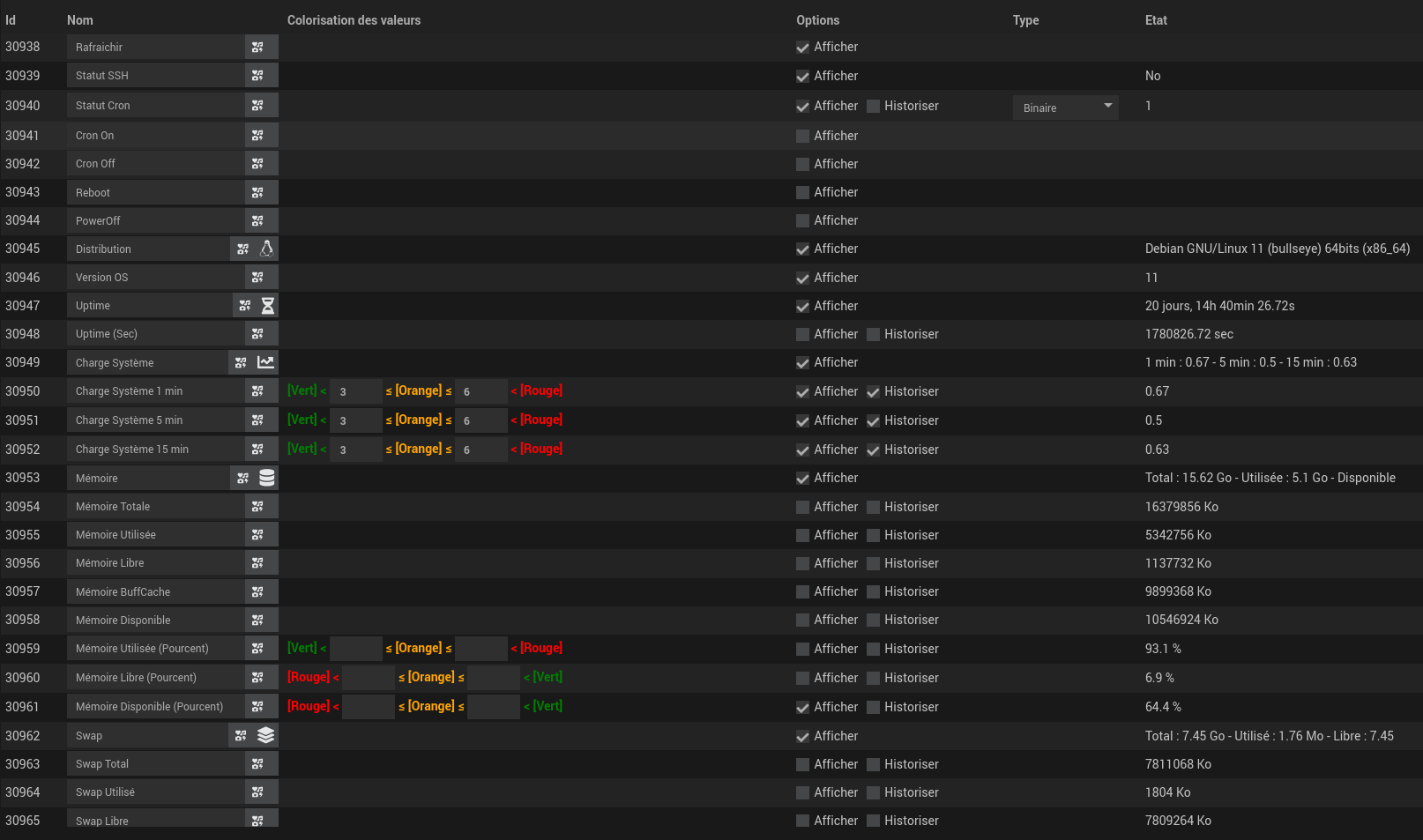Open icon chooser for the Rafraichir command

pos(257,48)
